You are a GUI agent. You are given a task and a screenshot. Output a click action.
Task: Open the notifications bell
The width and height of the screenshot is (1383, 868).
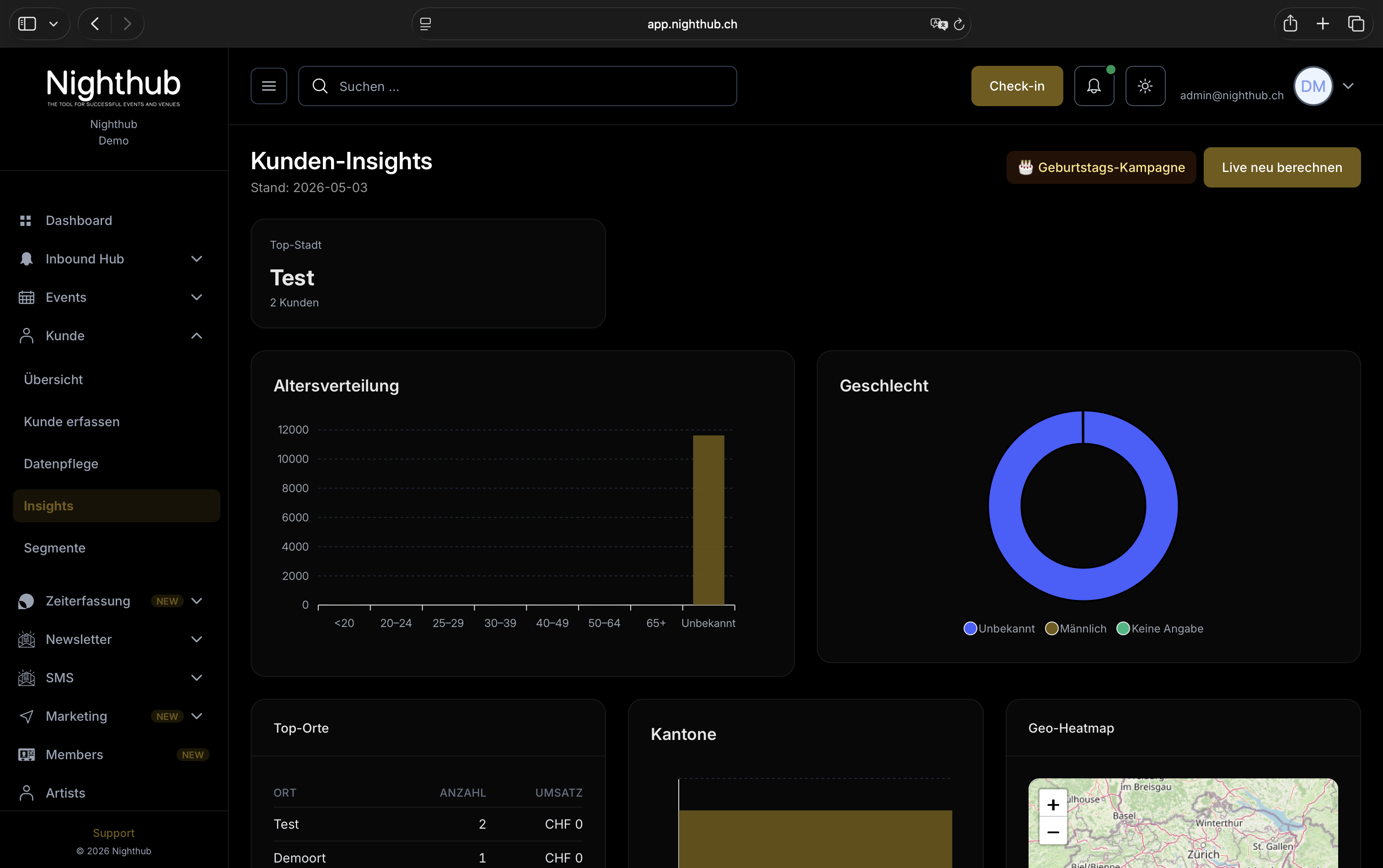click(1094, 86)
